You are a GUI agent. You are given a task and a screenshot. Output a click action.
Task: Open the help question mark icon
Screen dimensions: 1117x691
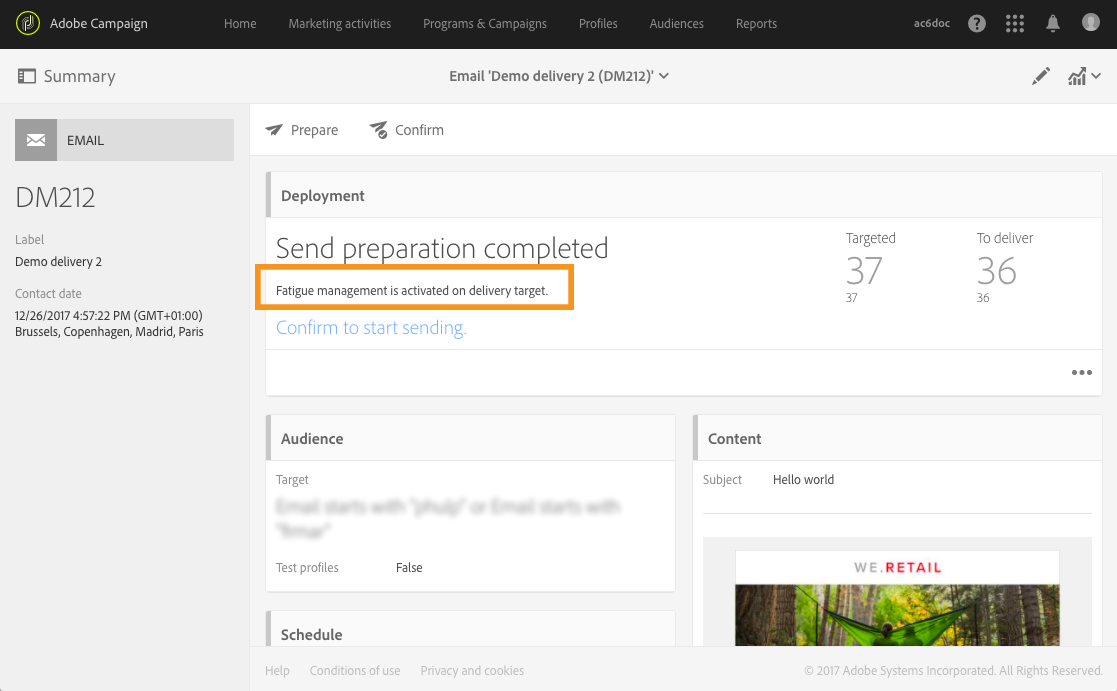click(977, 24)
